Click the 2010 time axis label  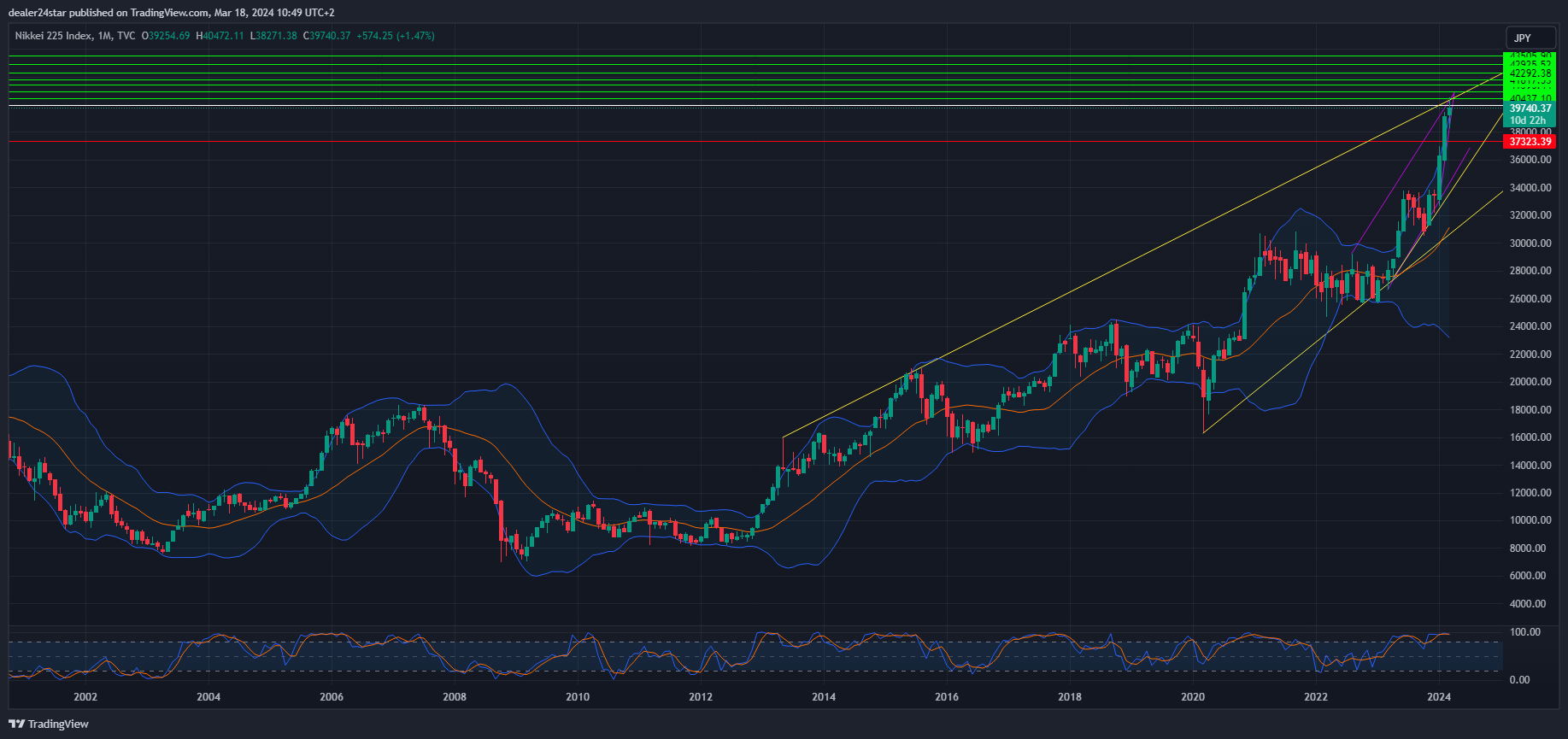(x=578, y=697)
